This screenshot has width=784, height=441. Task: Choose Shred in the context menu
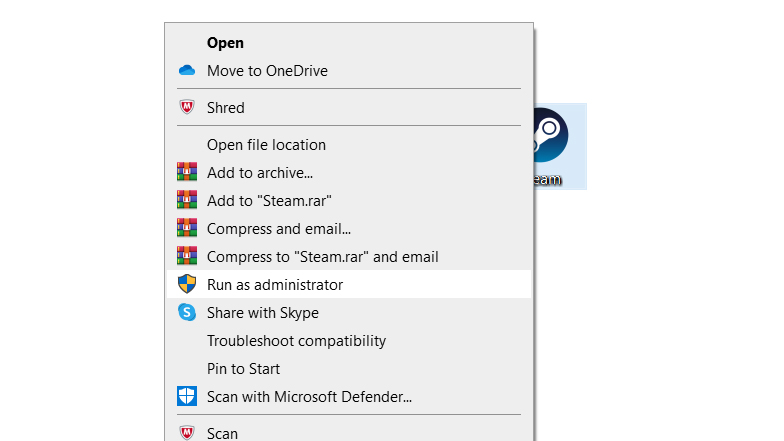349,108
